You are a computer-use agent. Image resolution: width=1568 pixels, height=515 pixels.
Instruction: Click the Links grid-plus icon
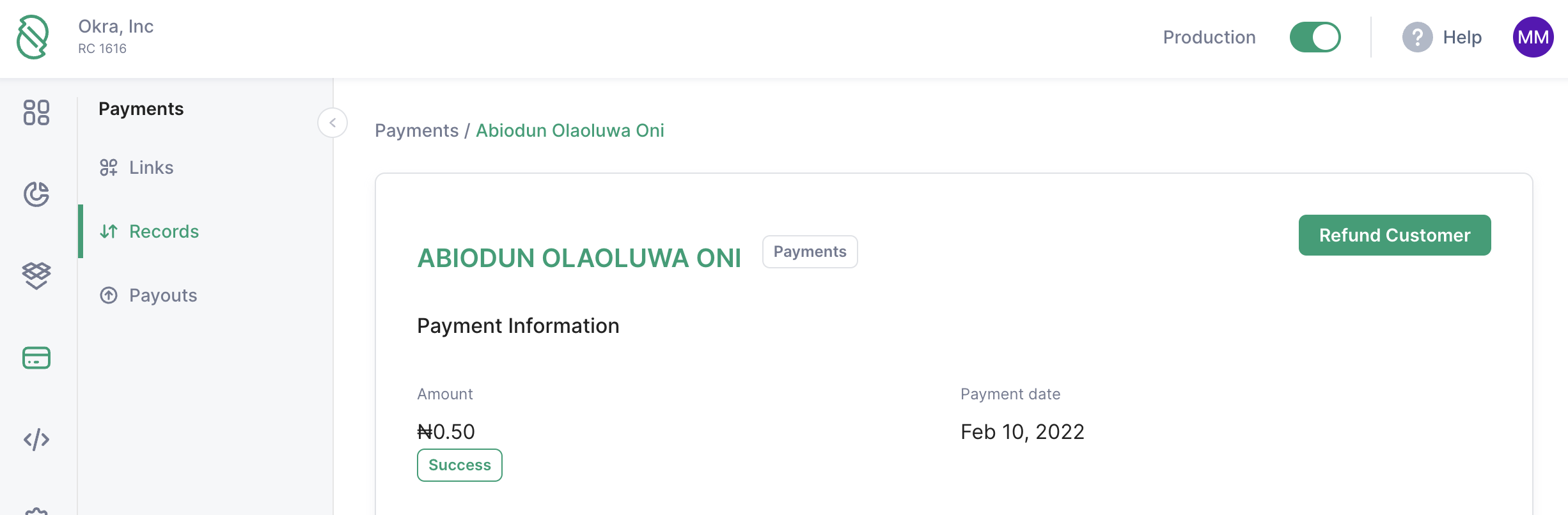pos(109,167)
